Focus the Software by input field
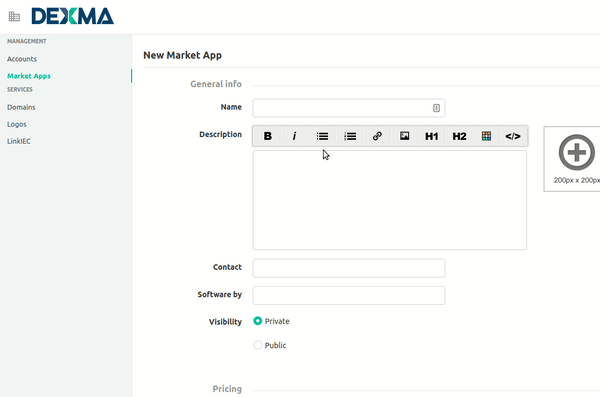The height and width of the screenshot is (397, 600). (349, 295)
